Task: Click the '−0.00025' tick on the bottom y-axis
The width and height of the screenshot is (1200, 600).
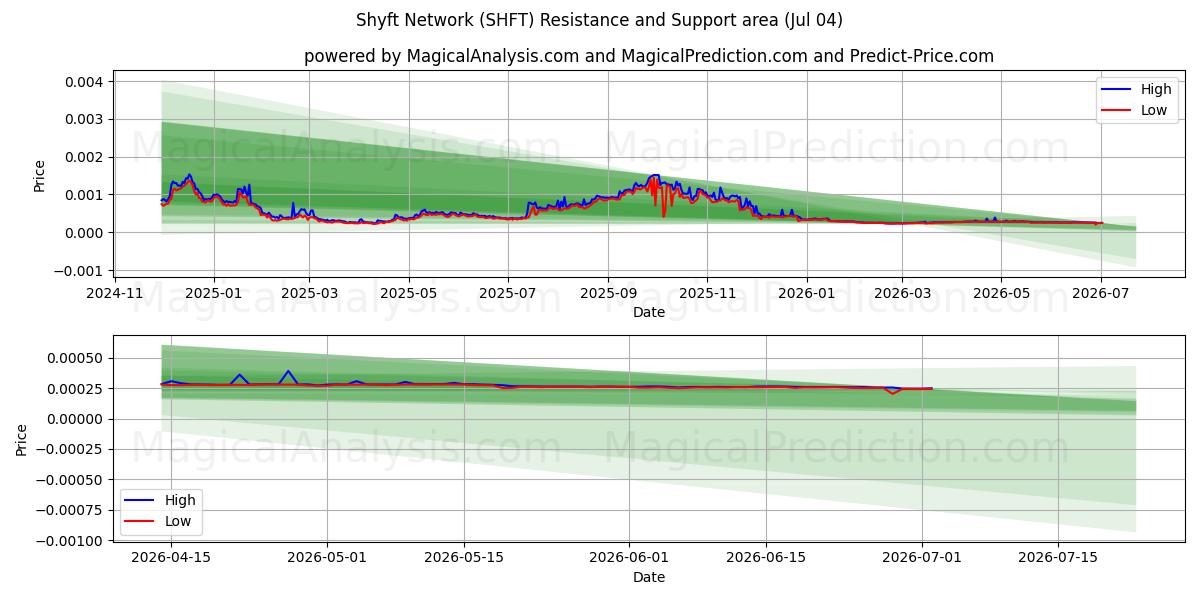Action: click(72, 450)
